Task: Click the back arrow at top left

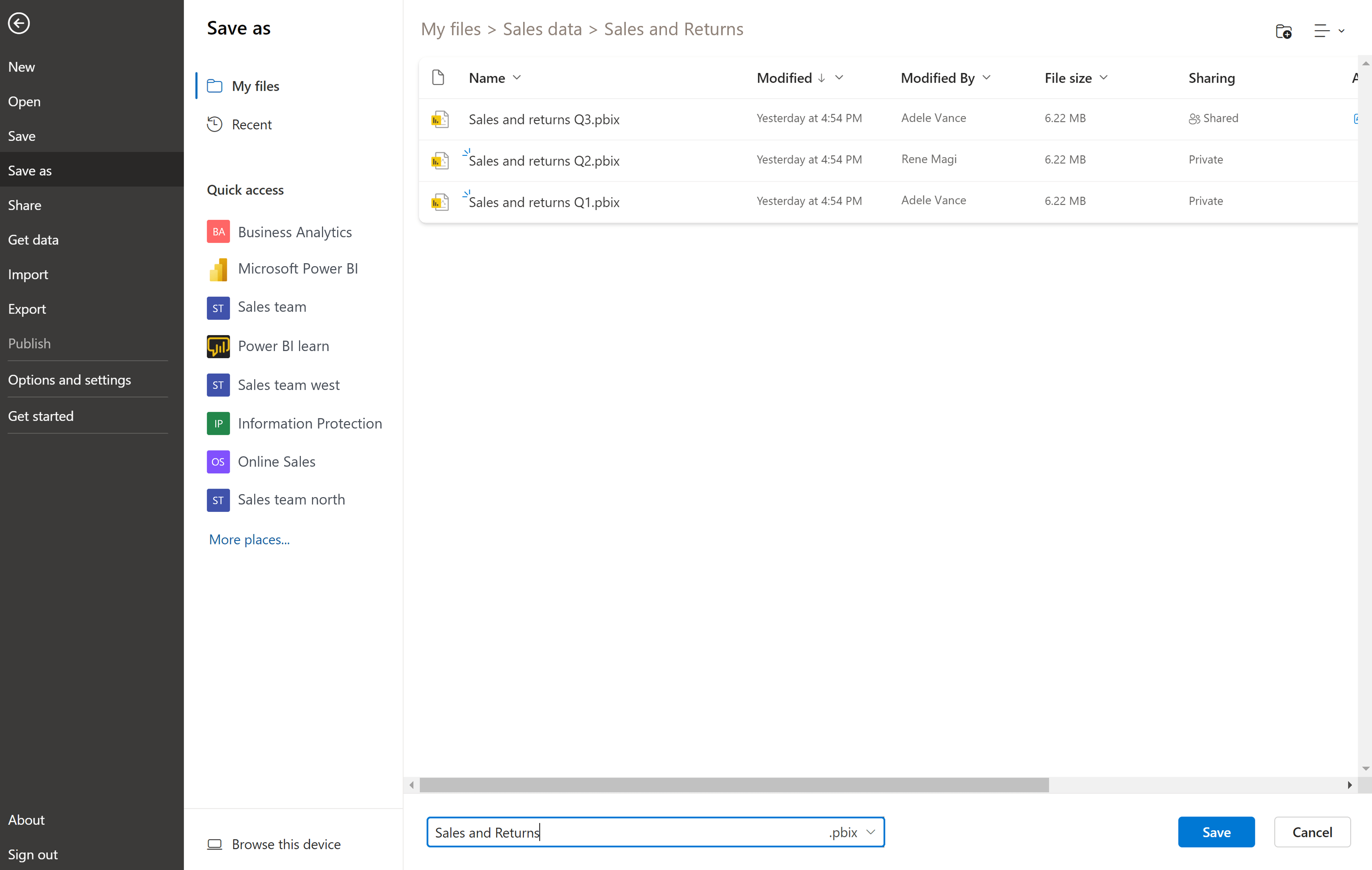Action: (19, 23)
